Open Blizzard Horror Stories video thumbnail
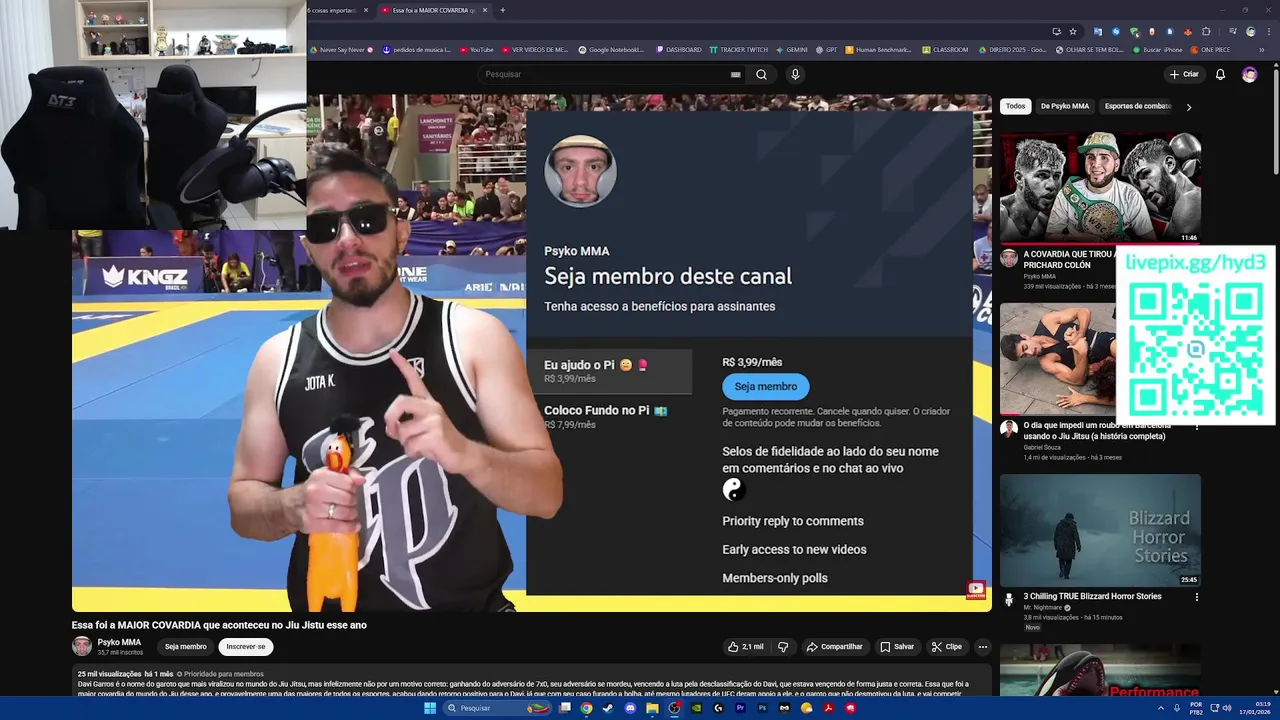 click(1100, 530)
